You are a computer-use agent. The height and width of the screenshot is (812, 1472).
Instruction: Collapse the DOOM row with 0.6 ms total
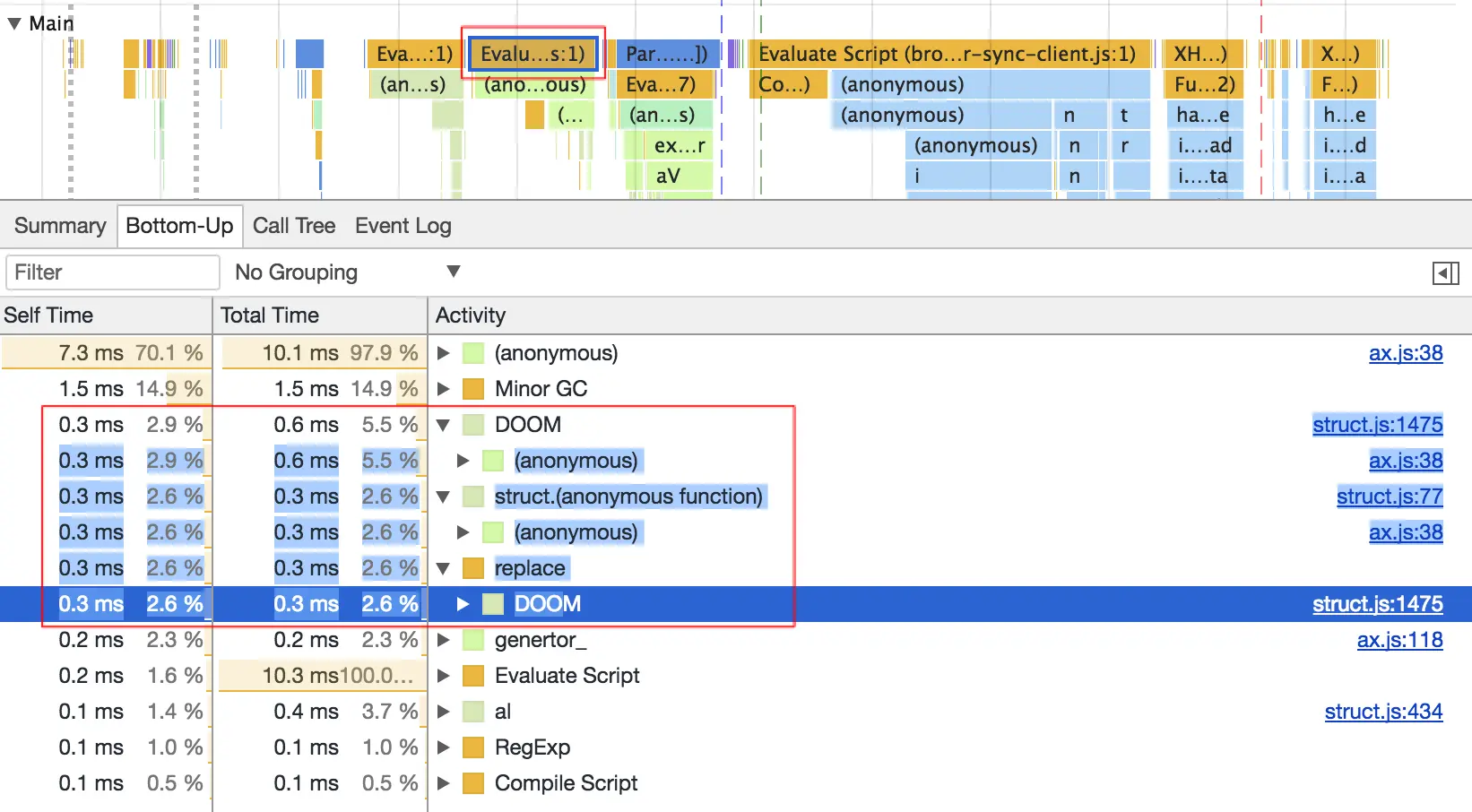point(443,425)
